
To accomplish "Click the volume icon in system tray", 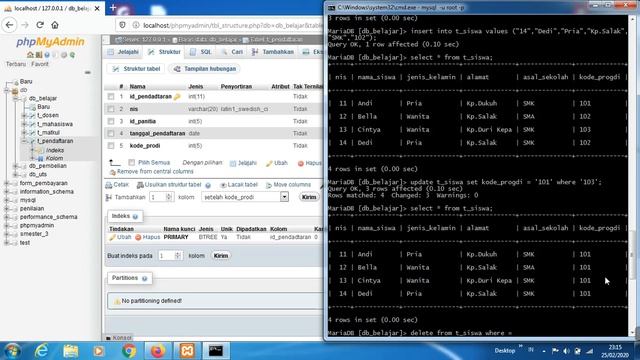I will tap(566, 351).
